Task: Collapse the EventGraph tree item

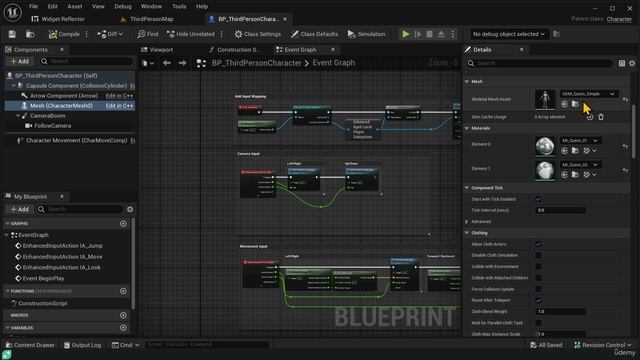Action: coord(7,235)
